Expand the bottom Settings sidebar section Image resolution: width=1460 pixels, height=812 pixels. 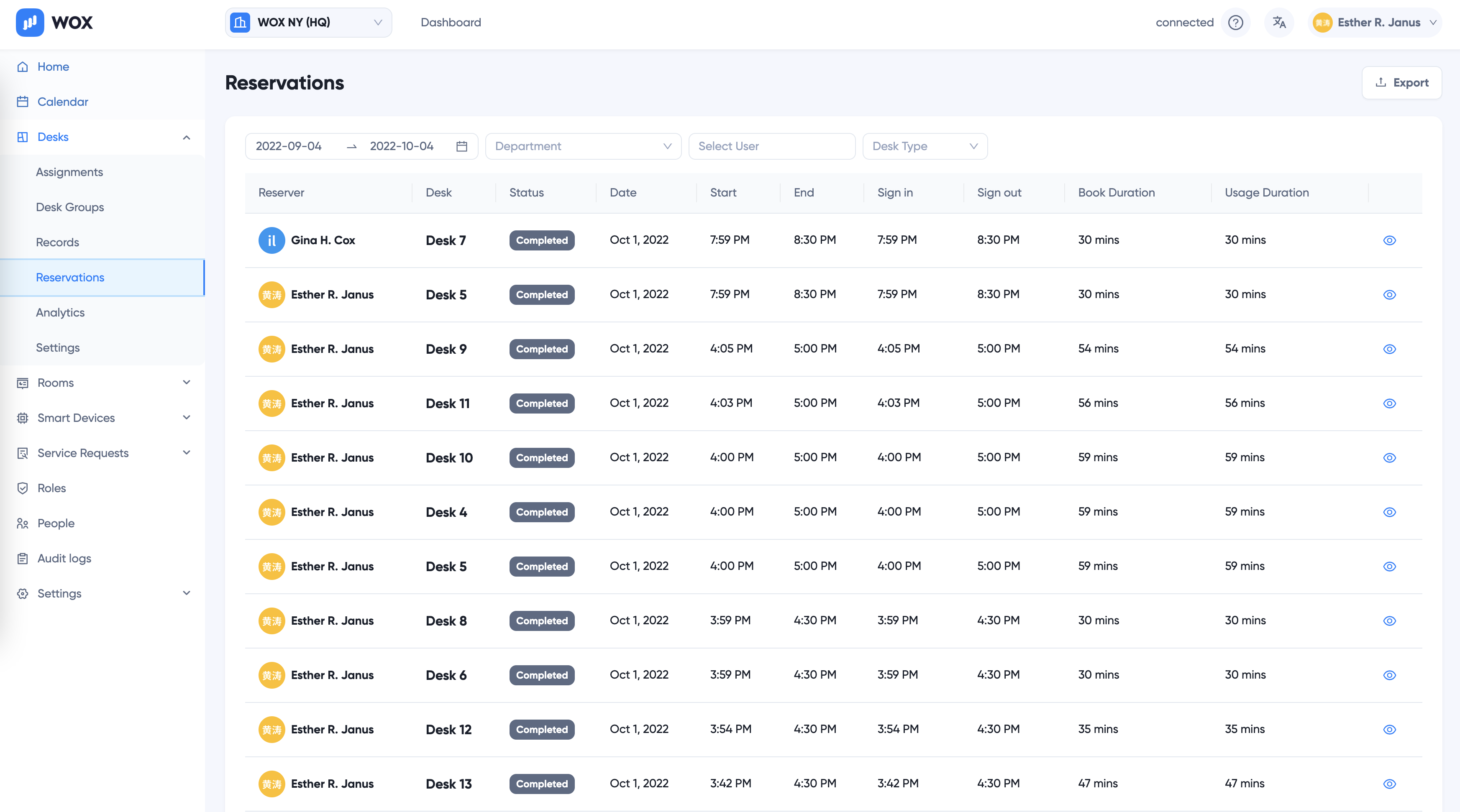click(187, 594)
